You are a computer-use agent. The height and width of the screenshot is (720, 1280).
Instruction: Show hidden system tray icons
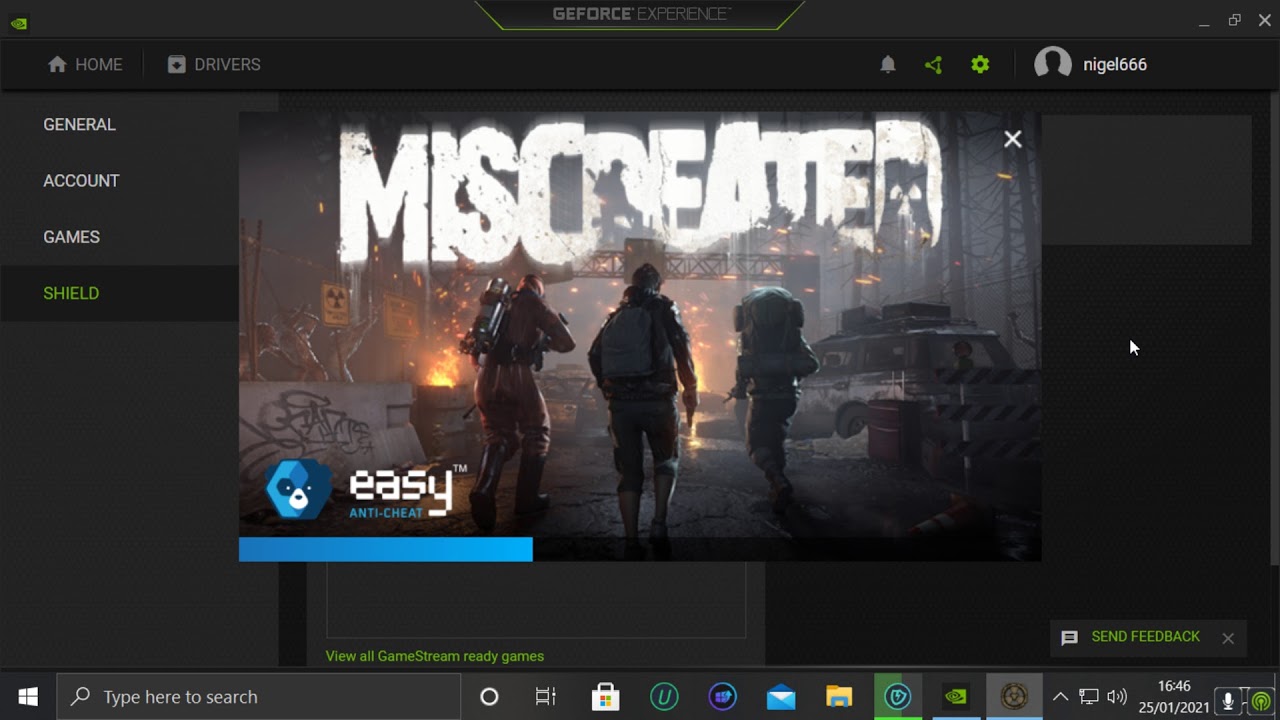[x=1061, y=697]
